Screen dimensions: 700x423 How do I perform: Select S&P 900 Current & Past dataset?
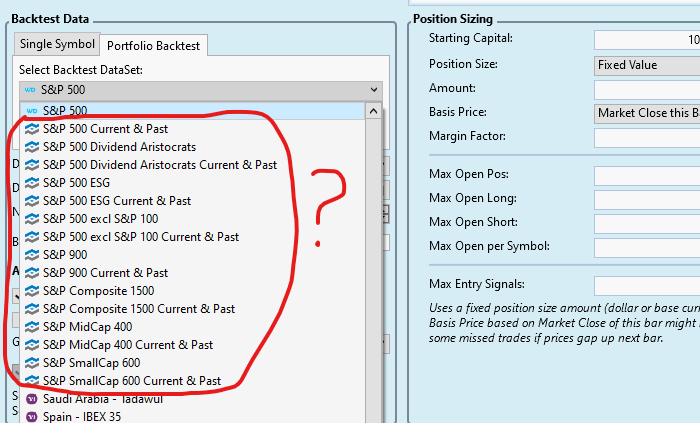click(192, 273)
